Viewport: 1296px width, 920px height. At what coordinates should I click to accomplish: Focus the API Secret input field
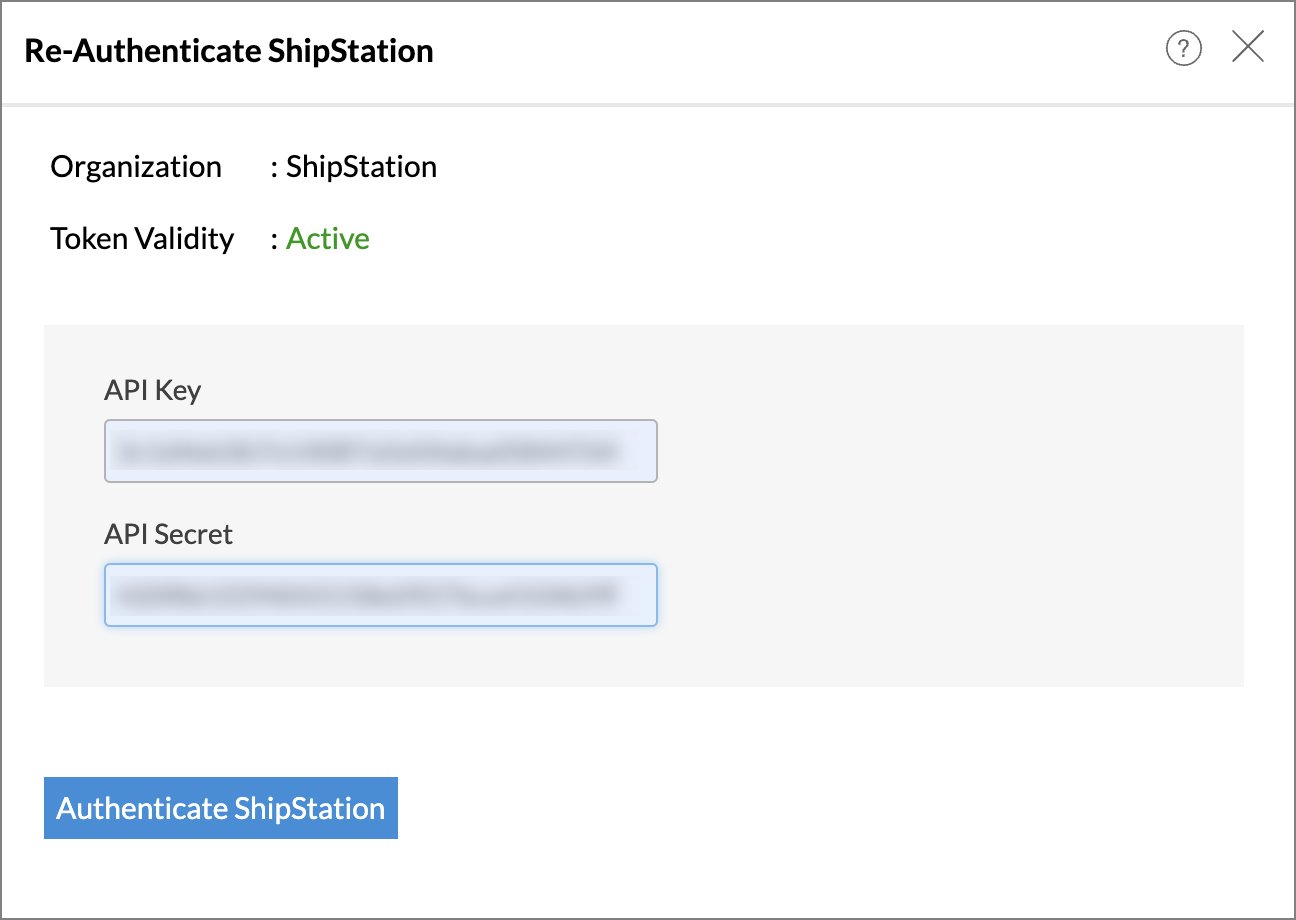pos(381,595)
